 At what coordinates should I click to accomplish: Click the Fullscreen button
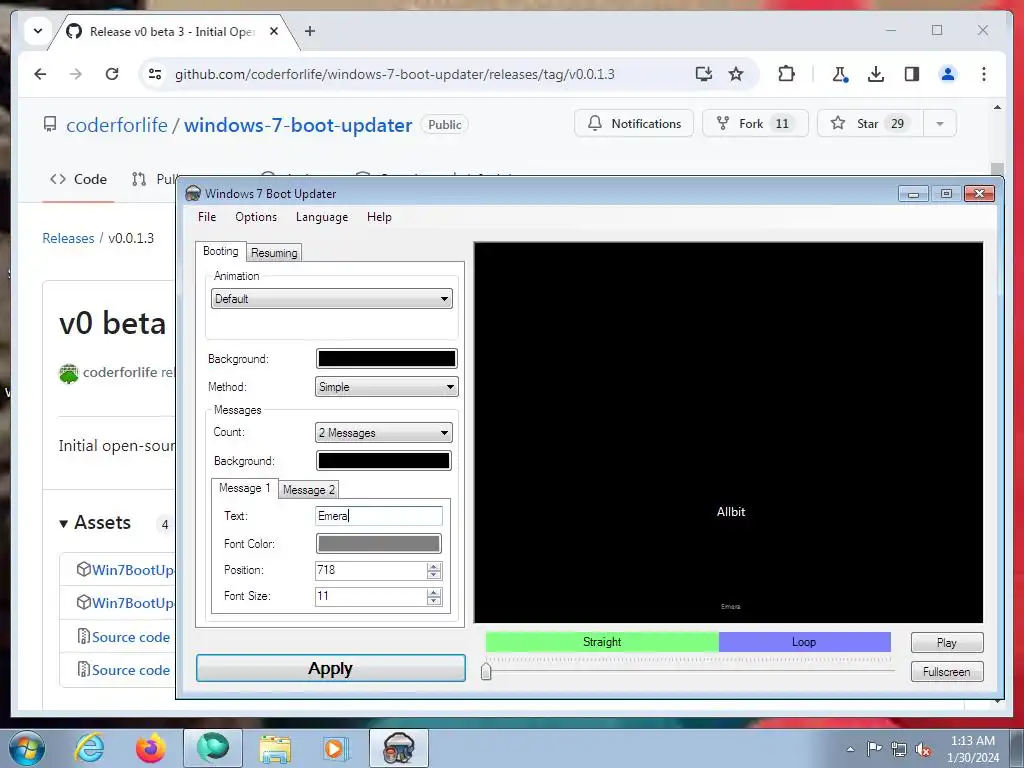pyautogui.click(x=947, y=671)
